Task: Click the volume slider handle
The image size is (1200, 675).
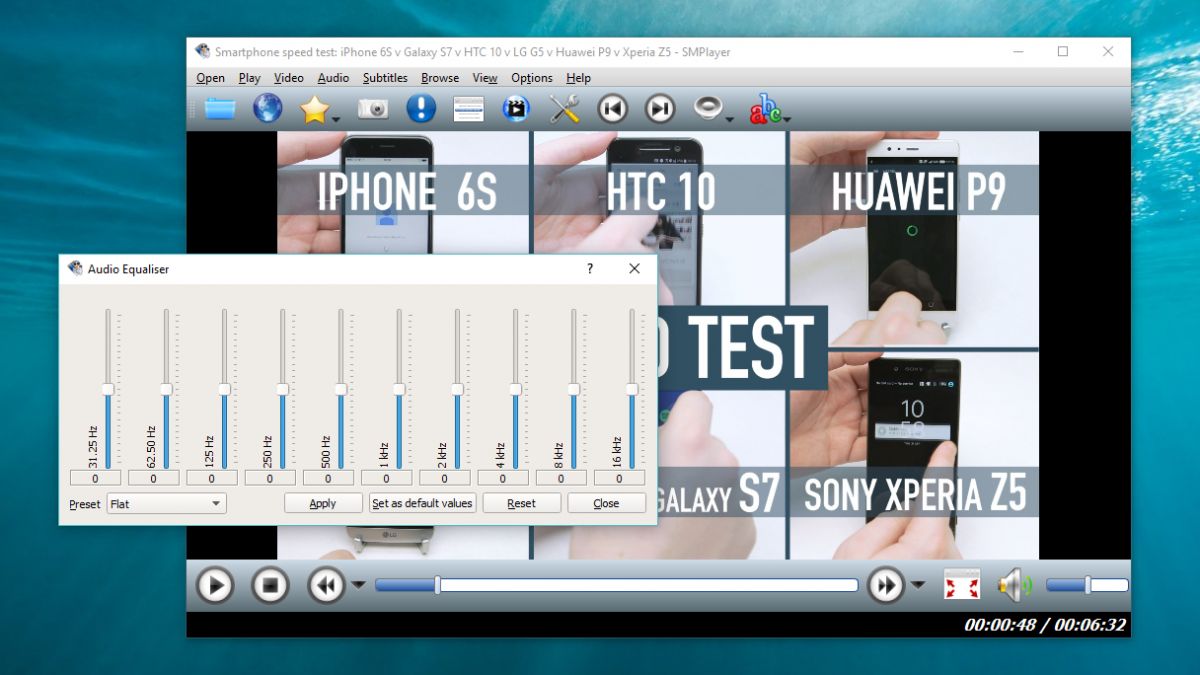Action: 1088,585
